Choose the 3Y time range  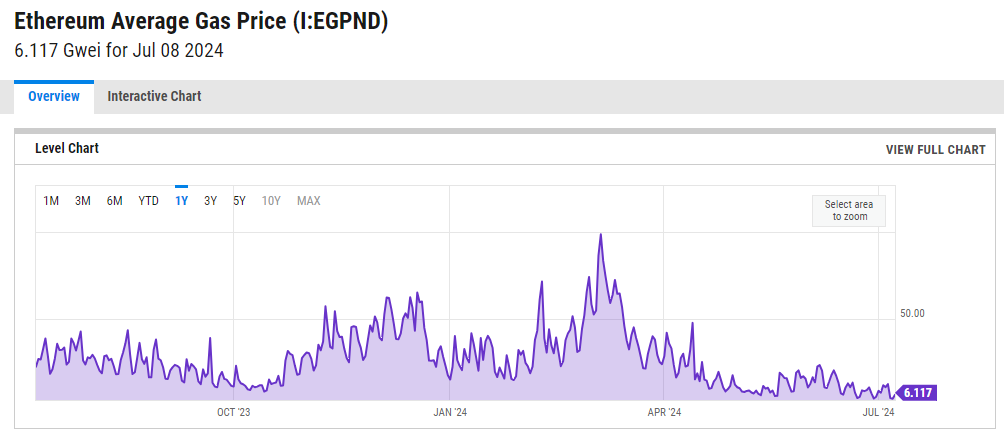point(211,201)
